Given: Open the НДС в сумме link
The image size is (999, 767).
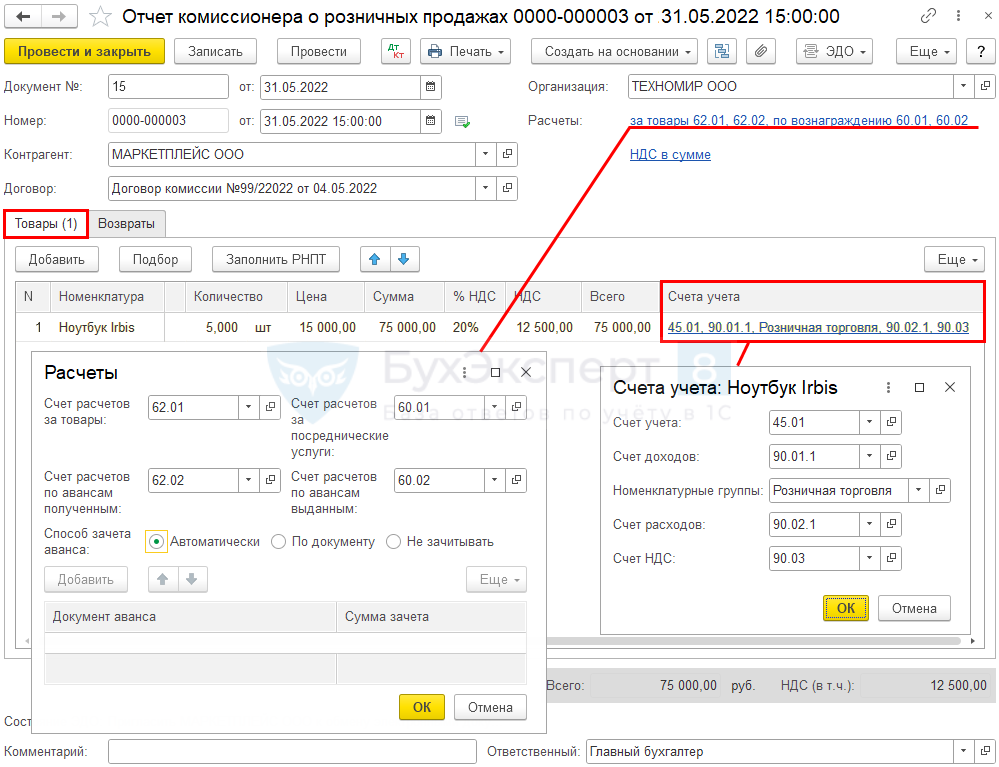Looking at the screenshot, I should [670, 154].
